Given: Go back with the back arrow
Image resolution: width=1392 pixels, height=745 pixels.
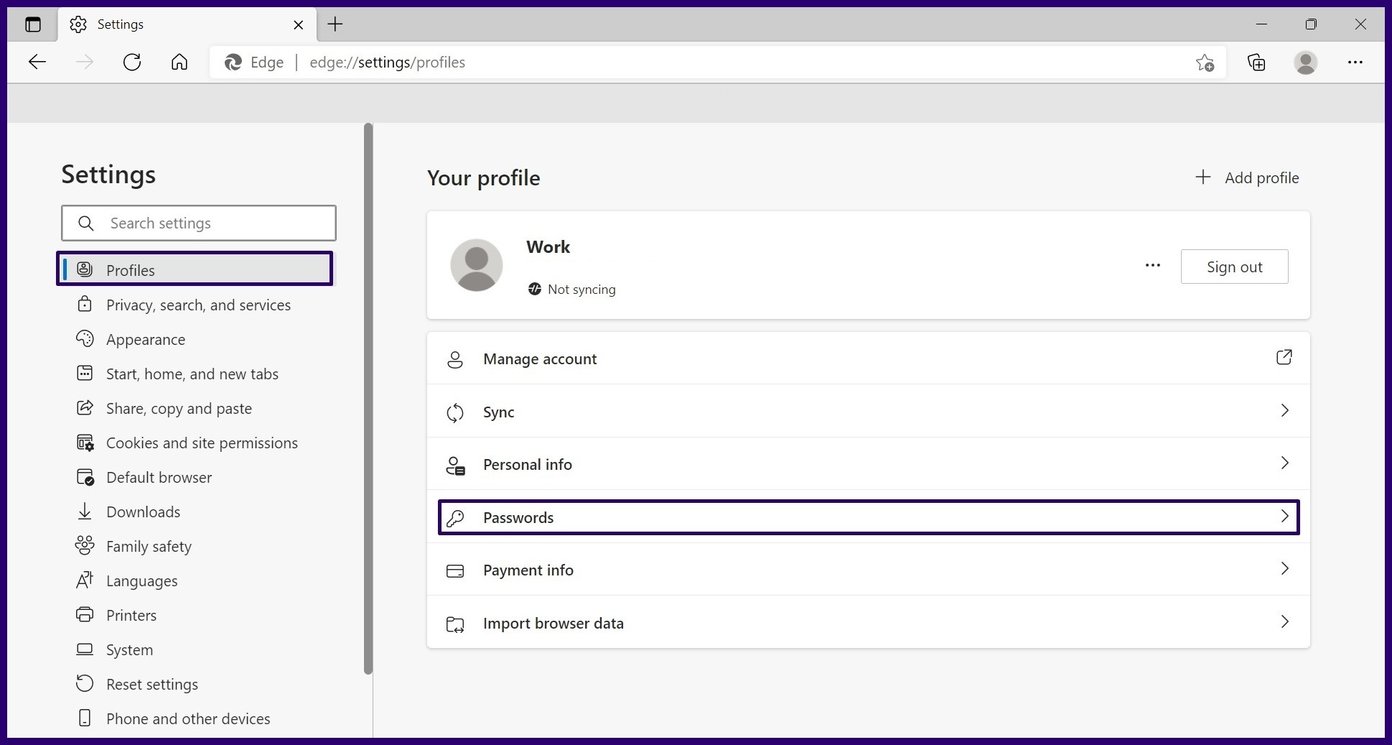Looking at the screenshot, I should 37,62.
